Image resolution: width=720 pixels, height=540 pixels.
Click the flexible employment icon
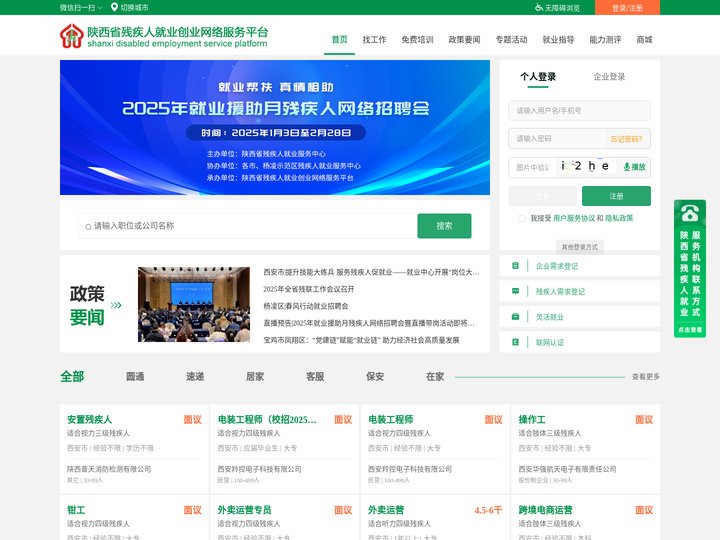coord(515,317)
